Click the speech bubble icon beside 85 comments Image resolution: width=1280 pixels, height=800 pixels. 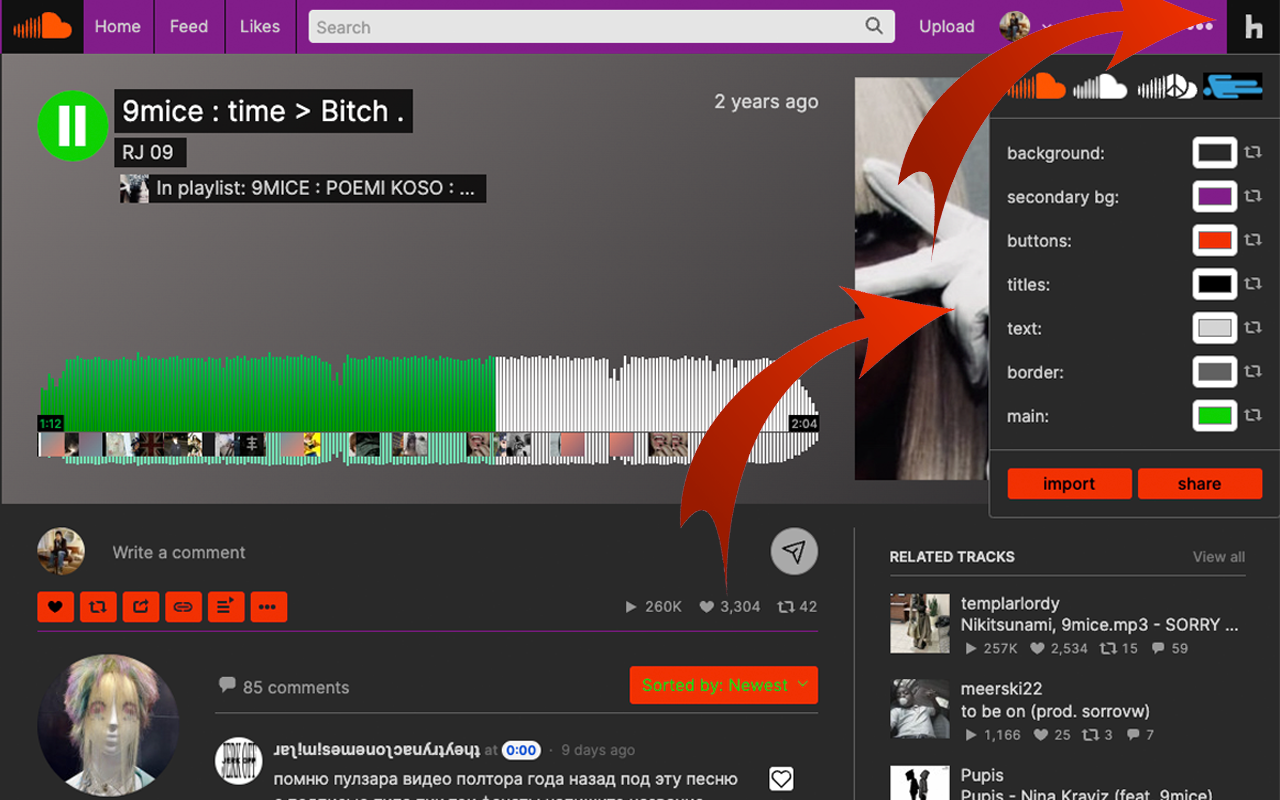coord(227,686)
